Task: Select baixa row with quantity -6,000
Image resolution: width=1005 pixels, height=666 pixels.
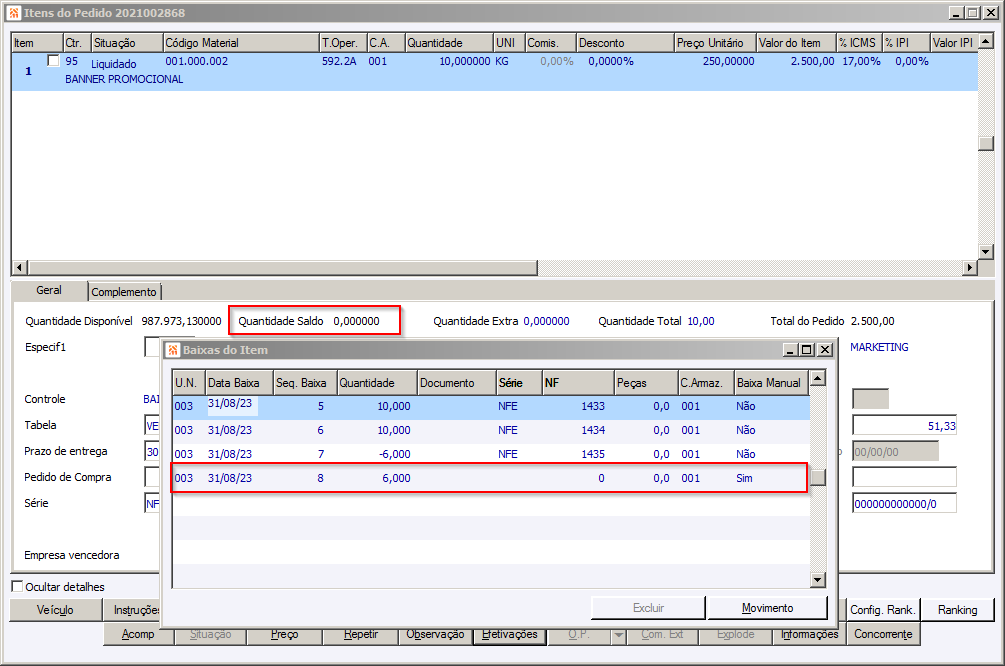Action: 491,454
